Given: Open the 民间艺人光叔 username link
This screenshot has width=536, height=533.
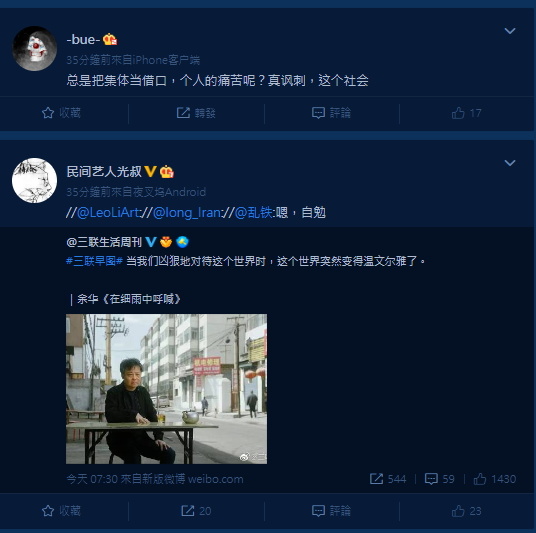Looking at the screenshot, I should pyautogui.click(x=104, y=172).
